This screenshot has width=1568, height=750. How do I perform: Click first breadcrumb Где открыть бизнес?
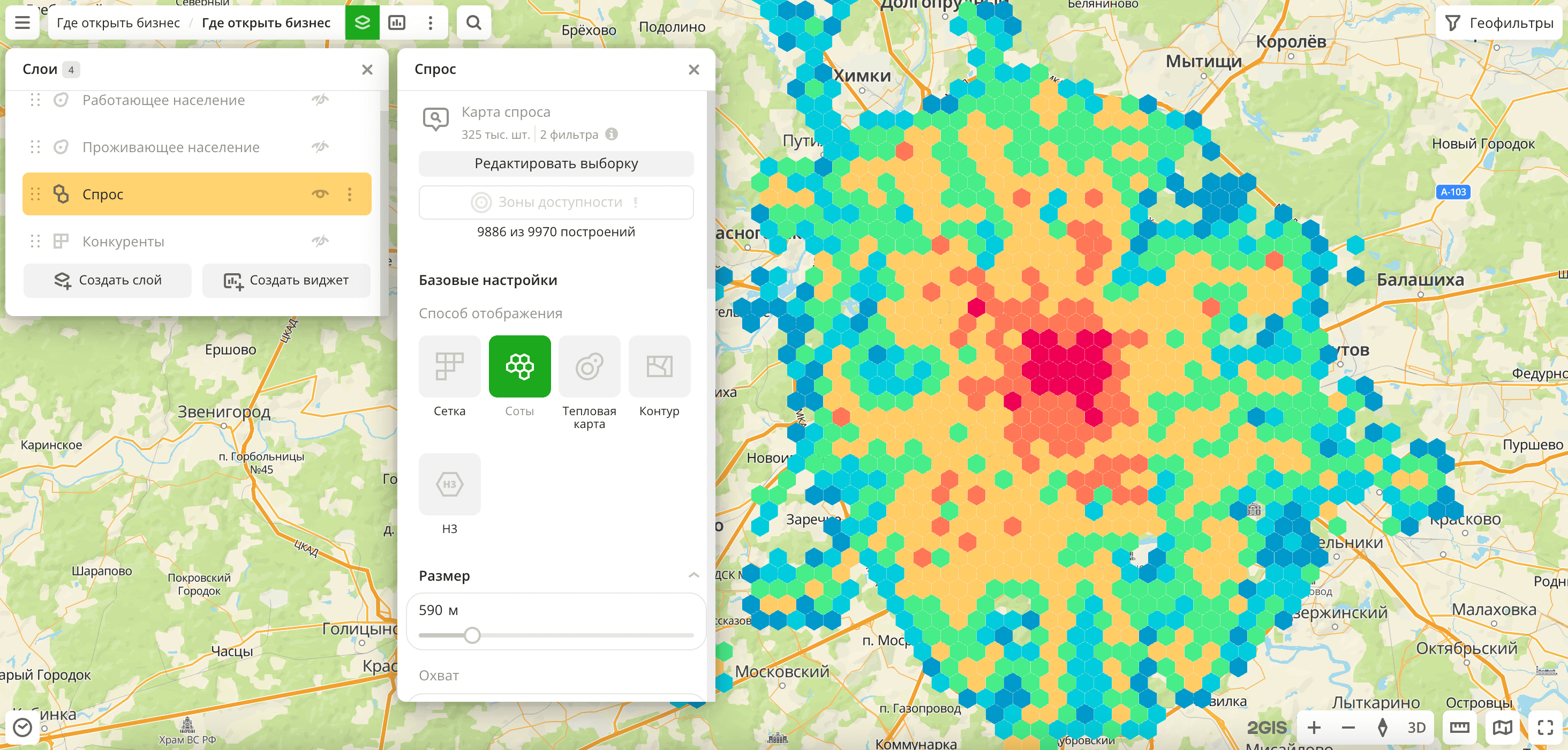click(x=118, y=23)
